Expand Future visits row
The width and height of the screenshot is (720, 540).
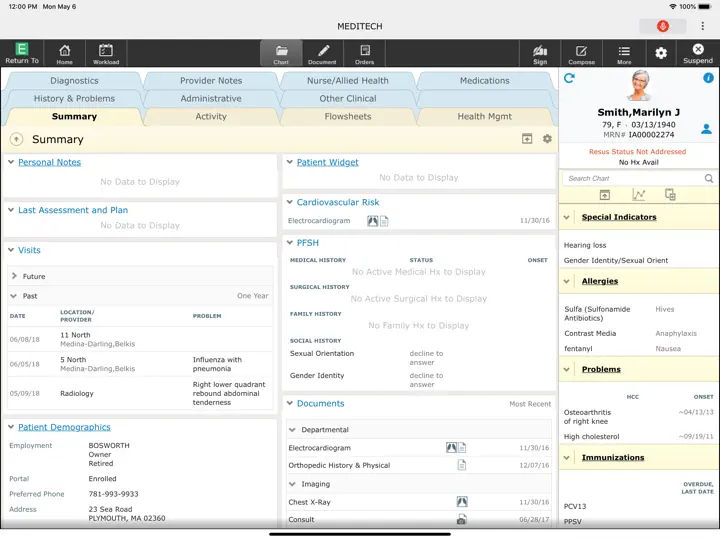pyautogui.click(x=14, y=276)
